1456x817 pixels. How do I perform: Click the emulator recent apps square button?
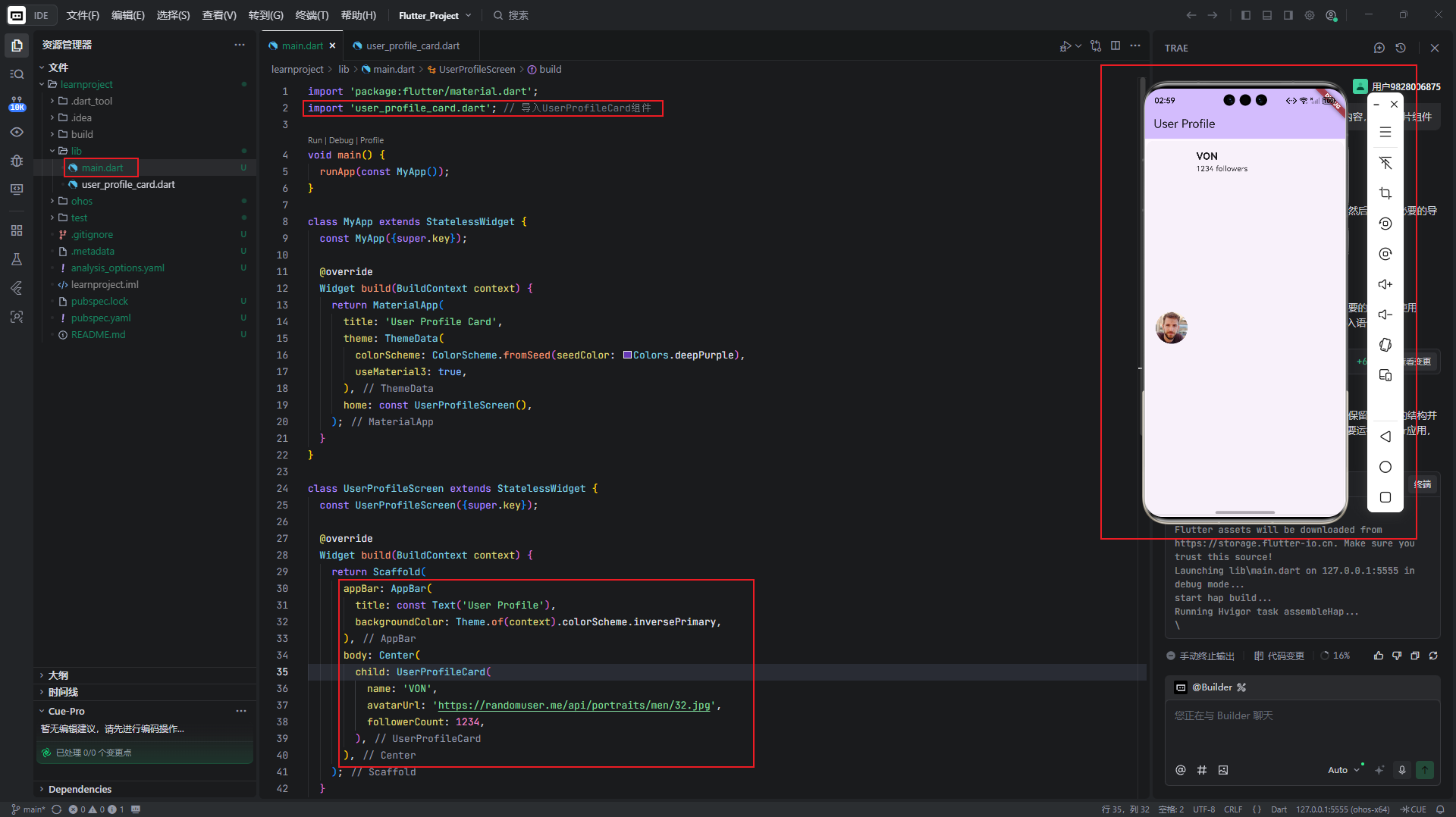[x=1385, y=497]
